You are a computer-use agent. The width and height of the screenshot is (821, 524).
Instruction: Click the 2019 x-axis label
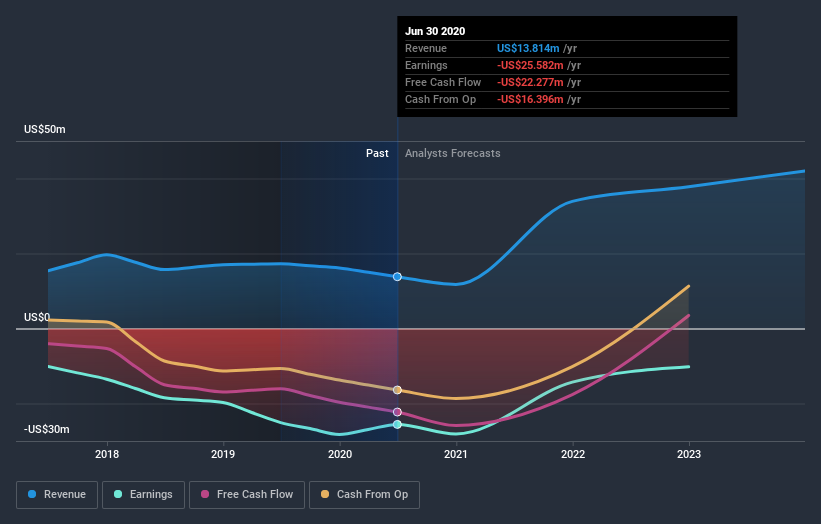coord(223,454)
